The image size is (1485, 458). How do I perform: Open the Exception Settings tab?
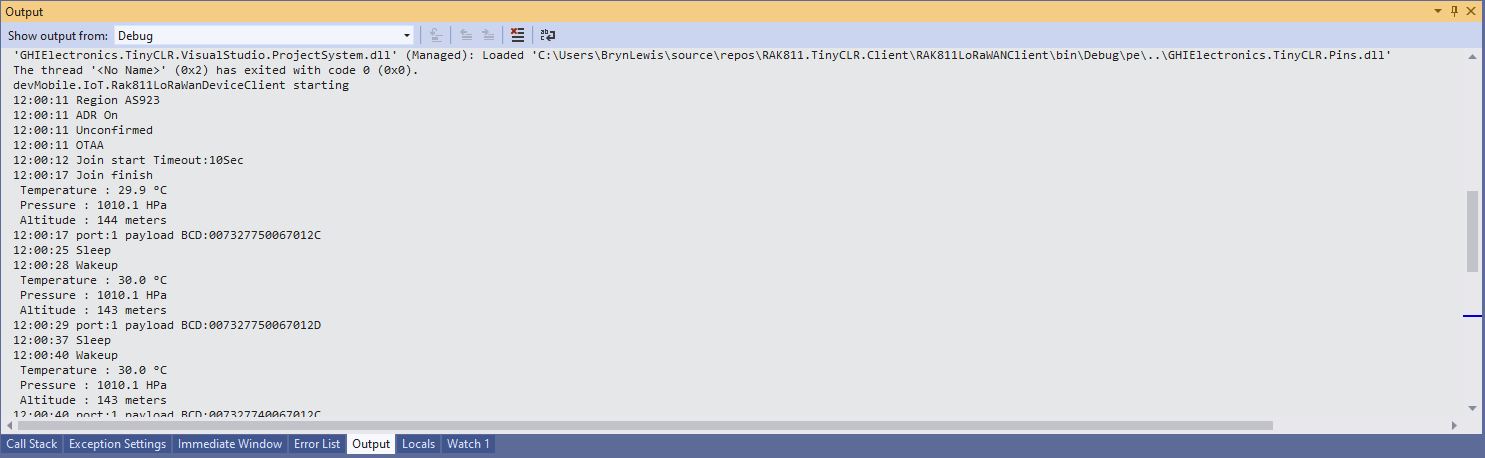pyautogui.click(x=117, y=444)
